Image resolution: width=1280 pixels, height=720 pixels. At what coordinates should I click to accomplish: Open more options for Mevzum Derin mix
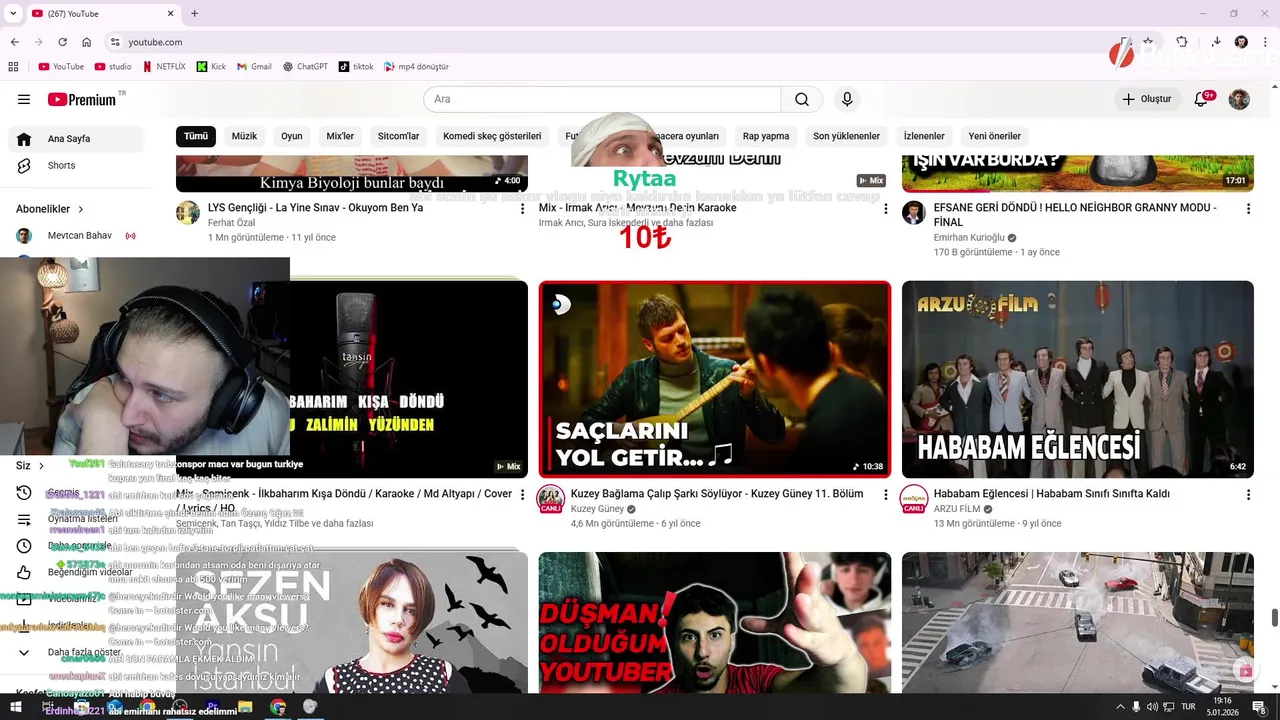[x=885, y=209]
